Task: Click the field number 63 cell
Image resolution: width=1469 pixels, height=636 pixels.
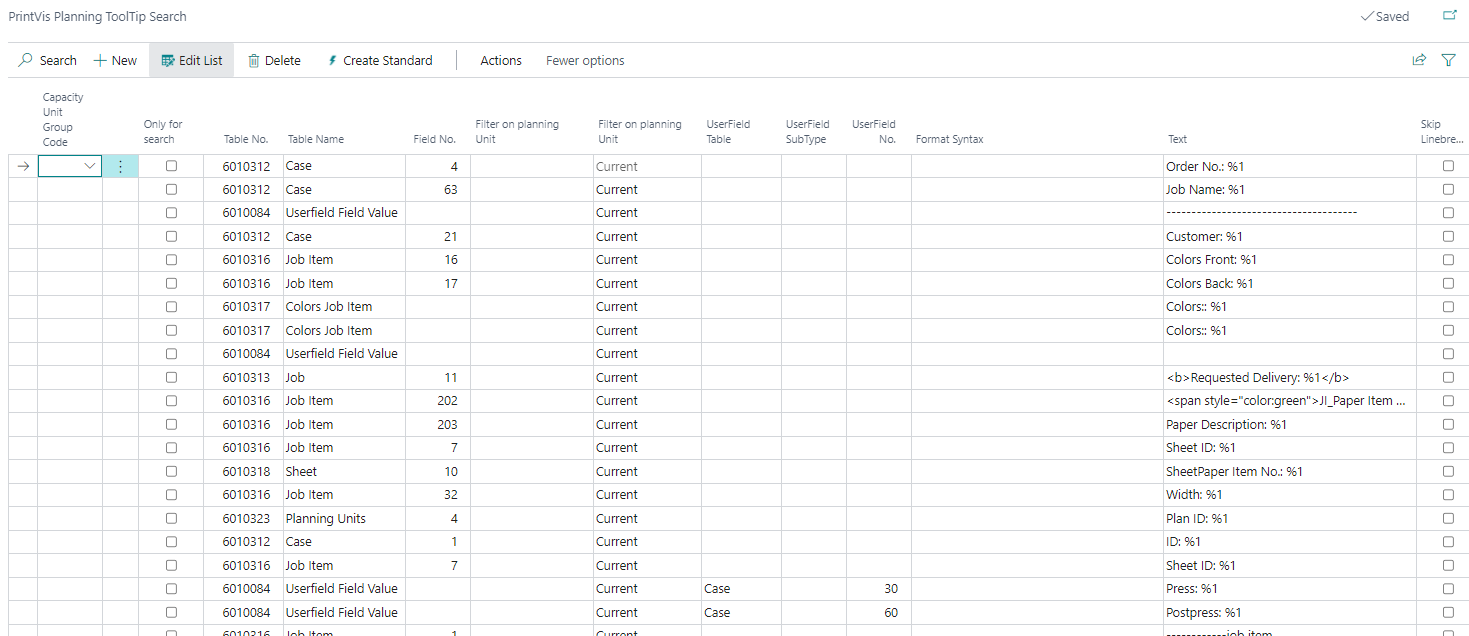Action: click(437, 190)
